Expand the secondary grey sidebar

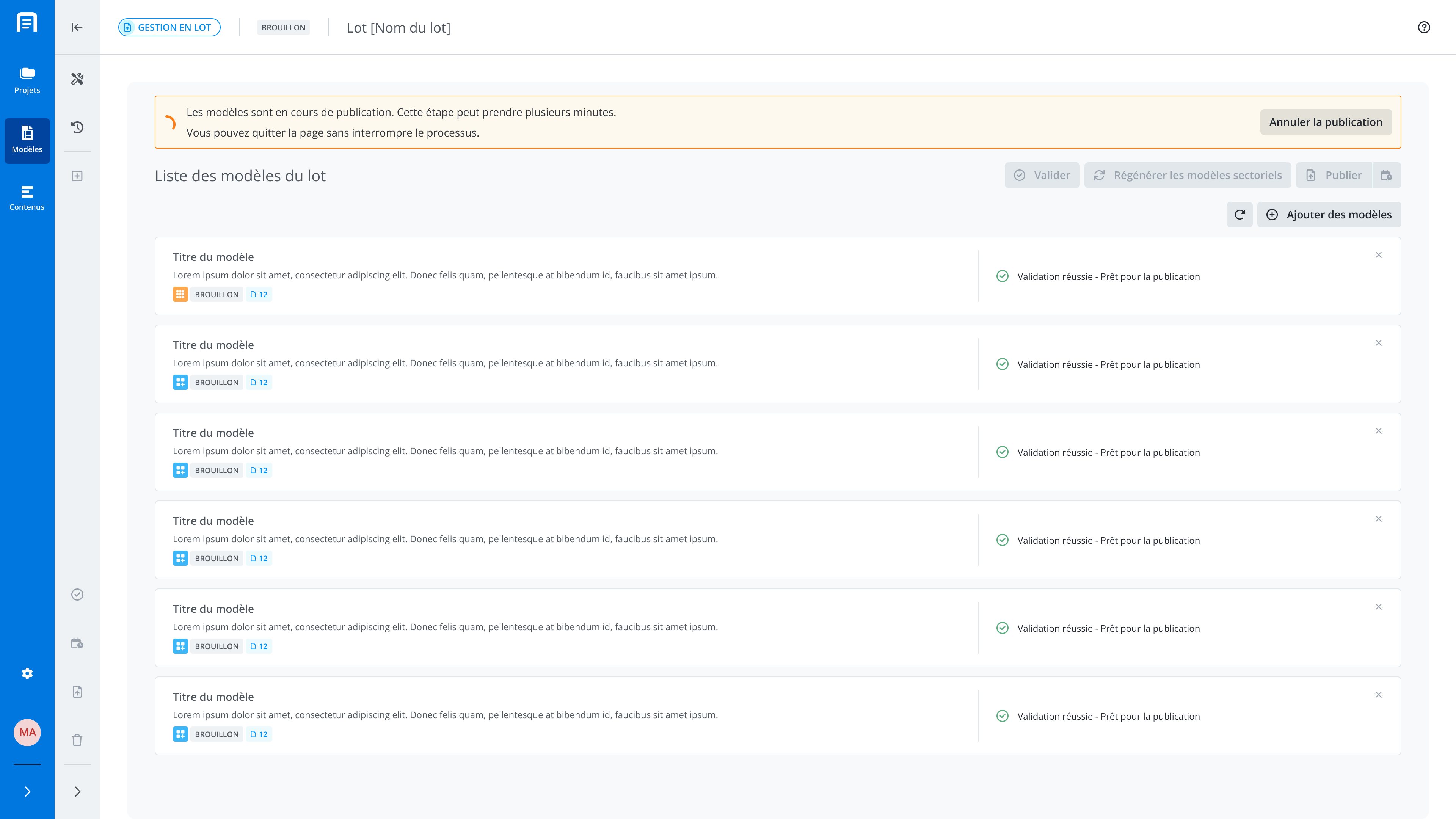point(77,792)
